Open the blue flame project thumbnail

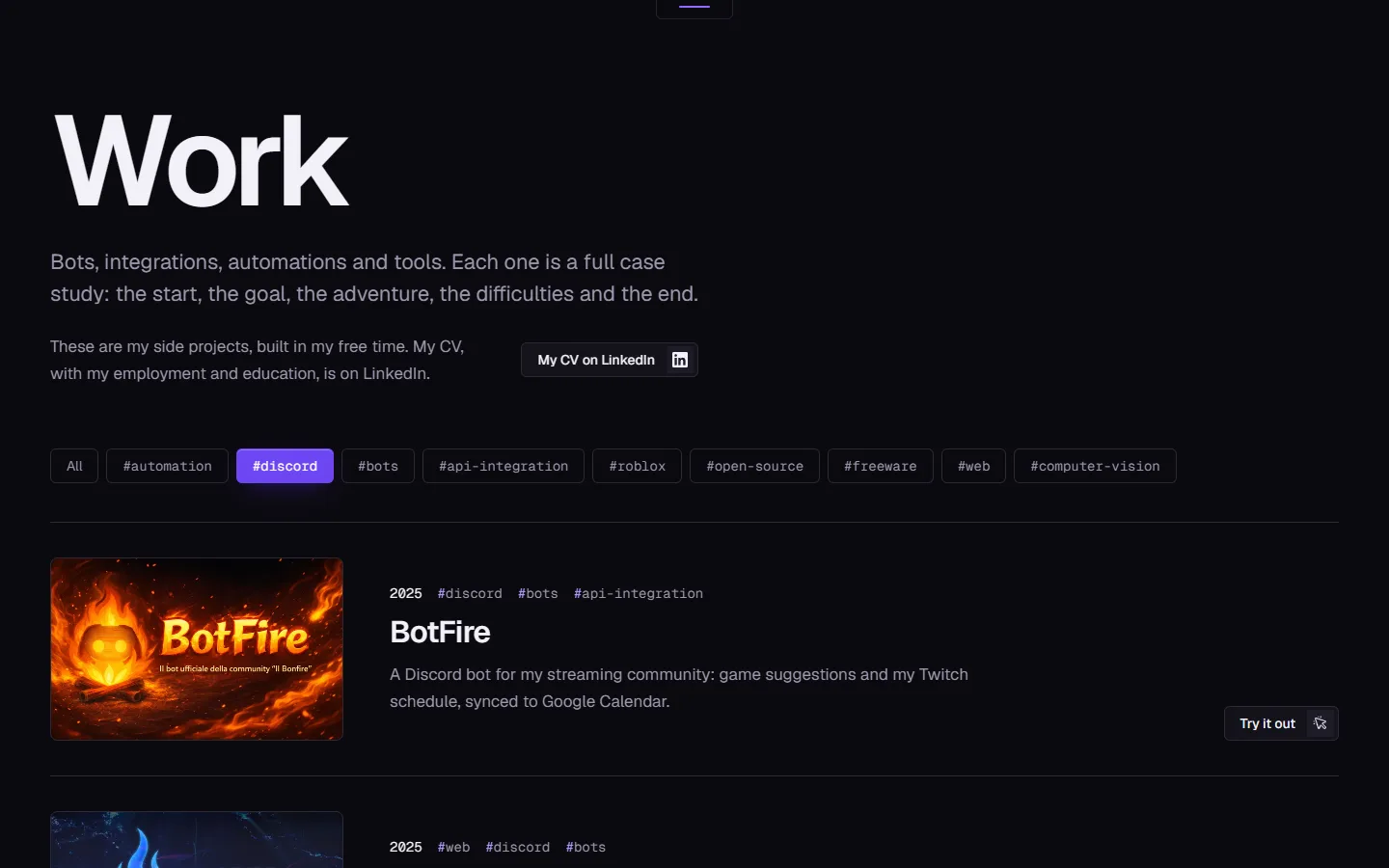point(197,840)
